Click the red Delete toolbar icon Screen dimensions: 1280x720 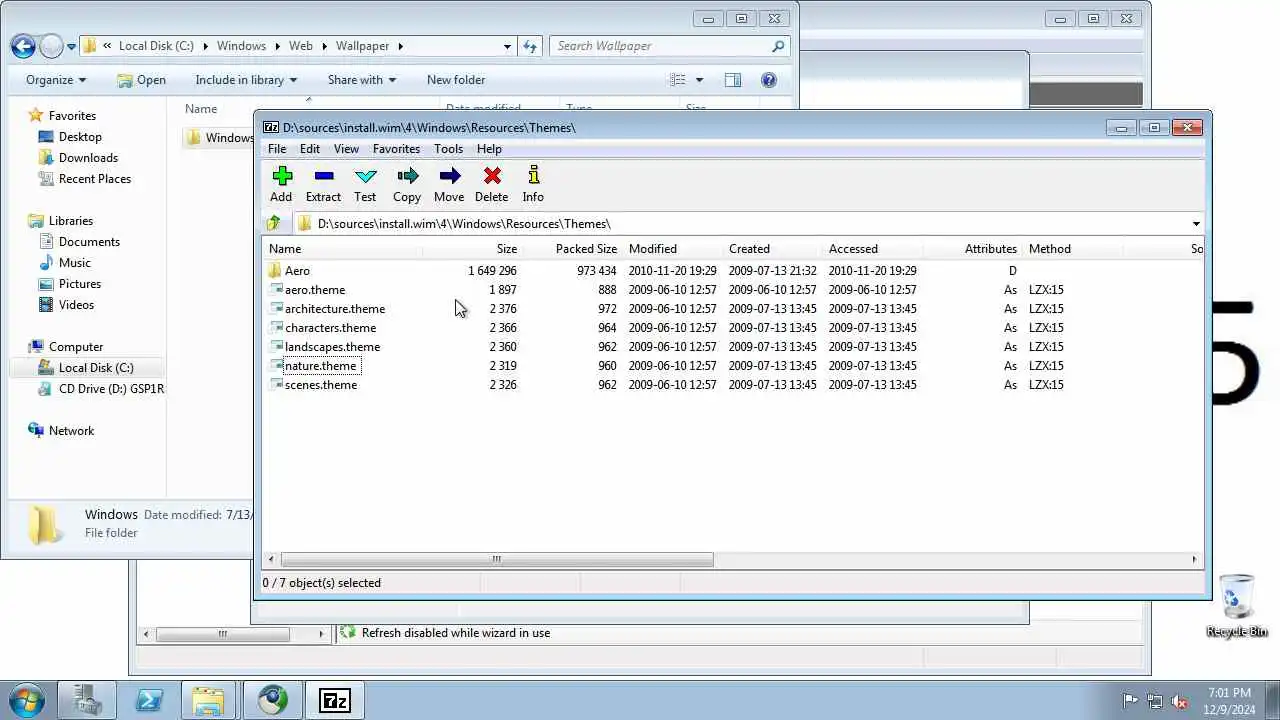click(x=491, y=176)
